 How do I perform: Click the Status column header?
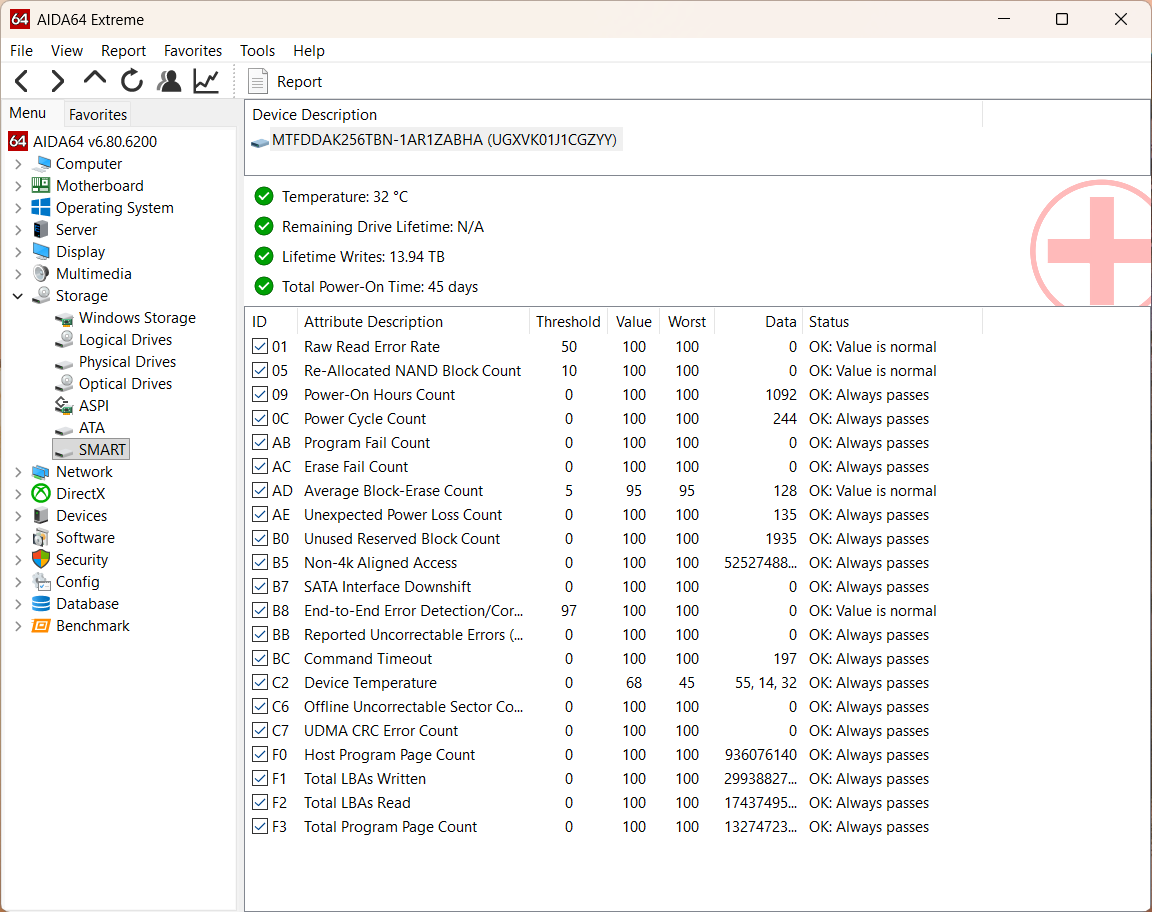[x=892, y=322]
